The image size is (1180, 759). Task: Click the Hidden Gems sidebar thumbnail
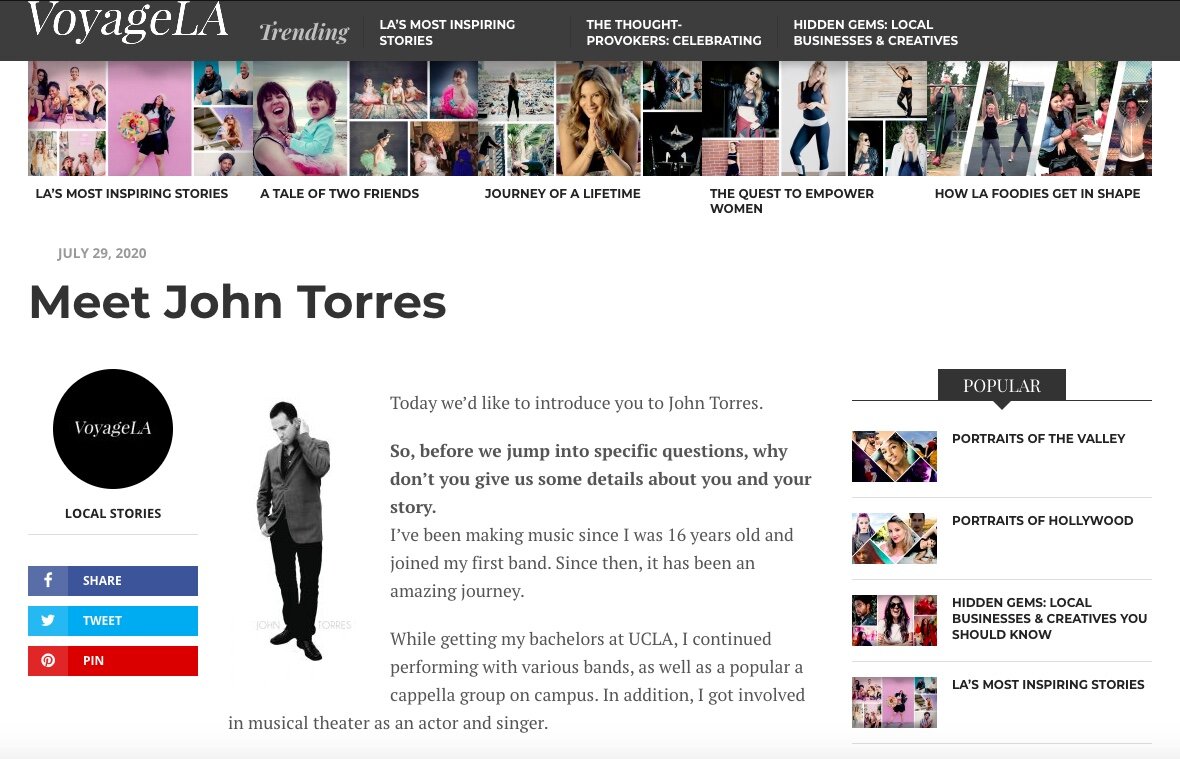click(894, 620)
